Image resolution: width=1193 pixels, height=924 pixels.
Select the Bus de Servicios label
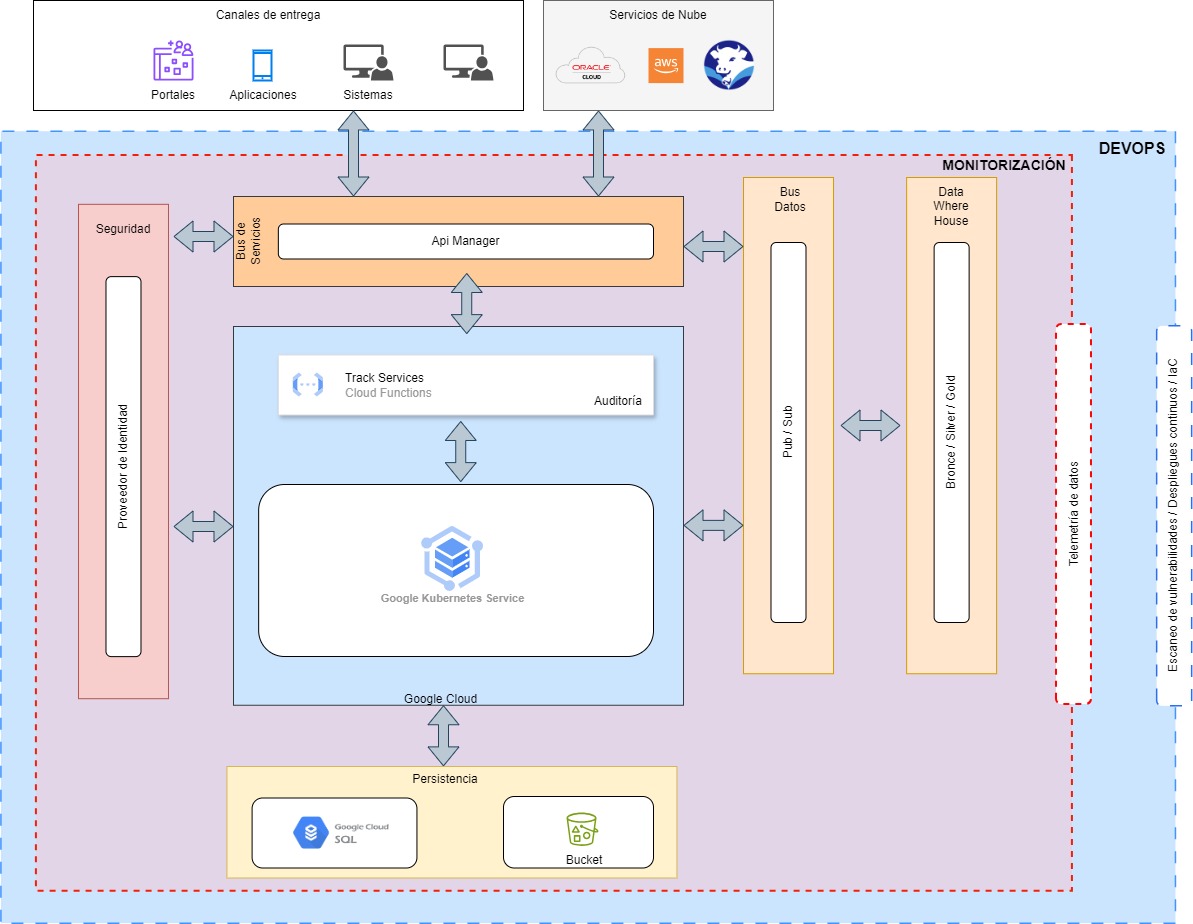click(x=248, y=241)
